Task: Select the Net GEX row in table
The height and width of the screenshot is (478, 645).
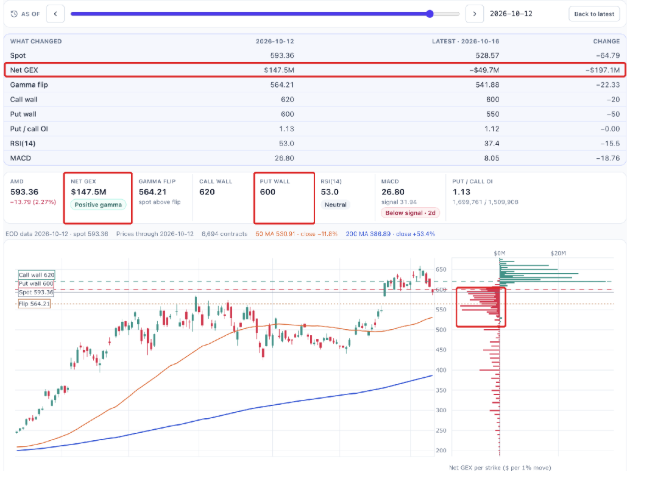Action: (315, 70)
